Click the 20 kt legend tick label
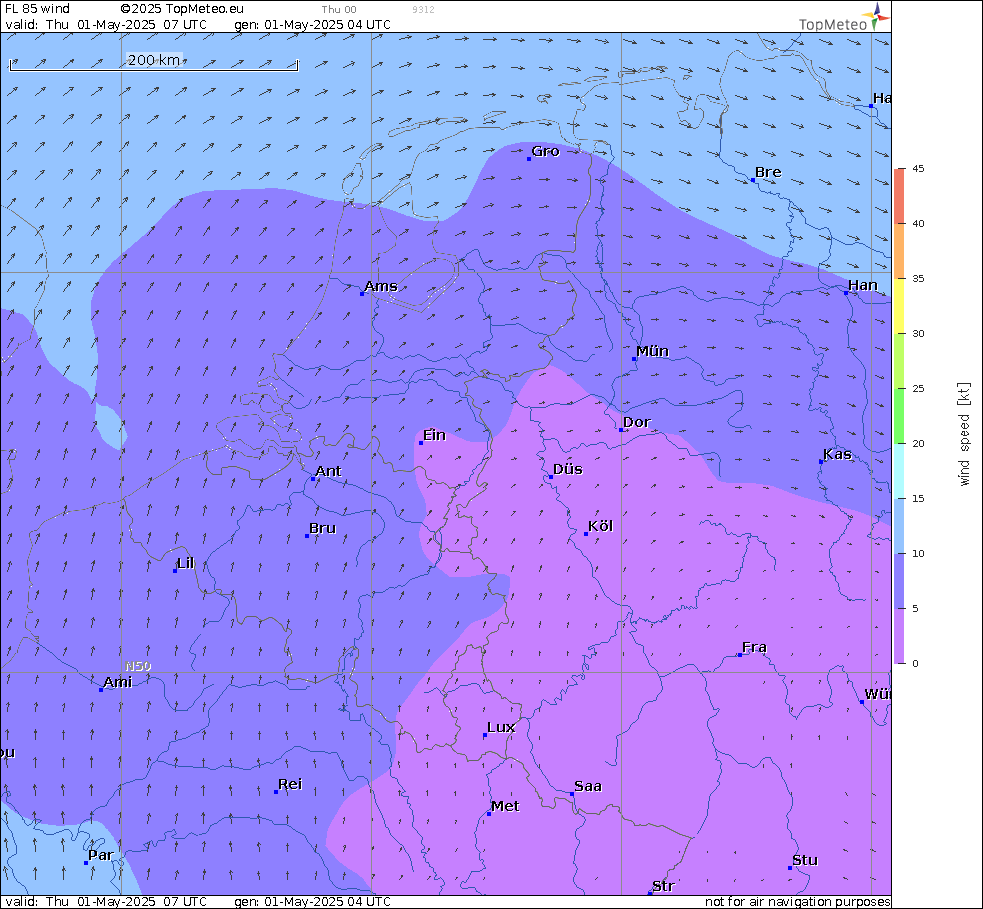 click(x=918, y=443)
